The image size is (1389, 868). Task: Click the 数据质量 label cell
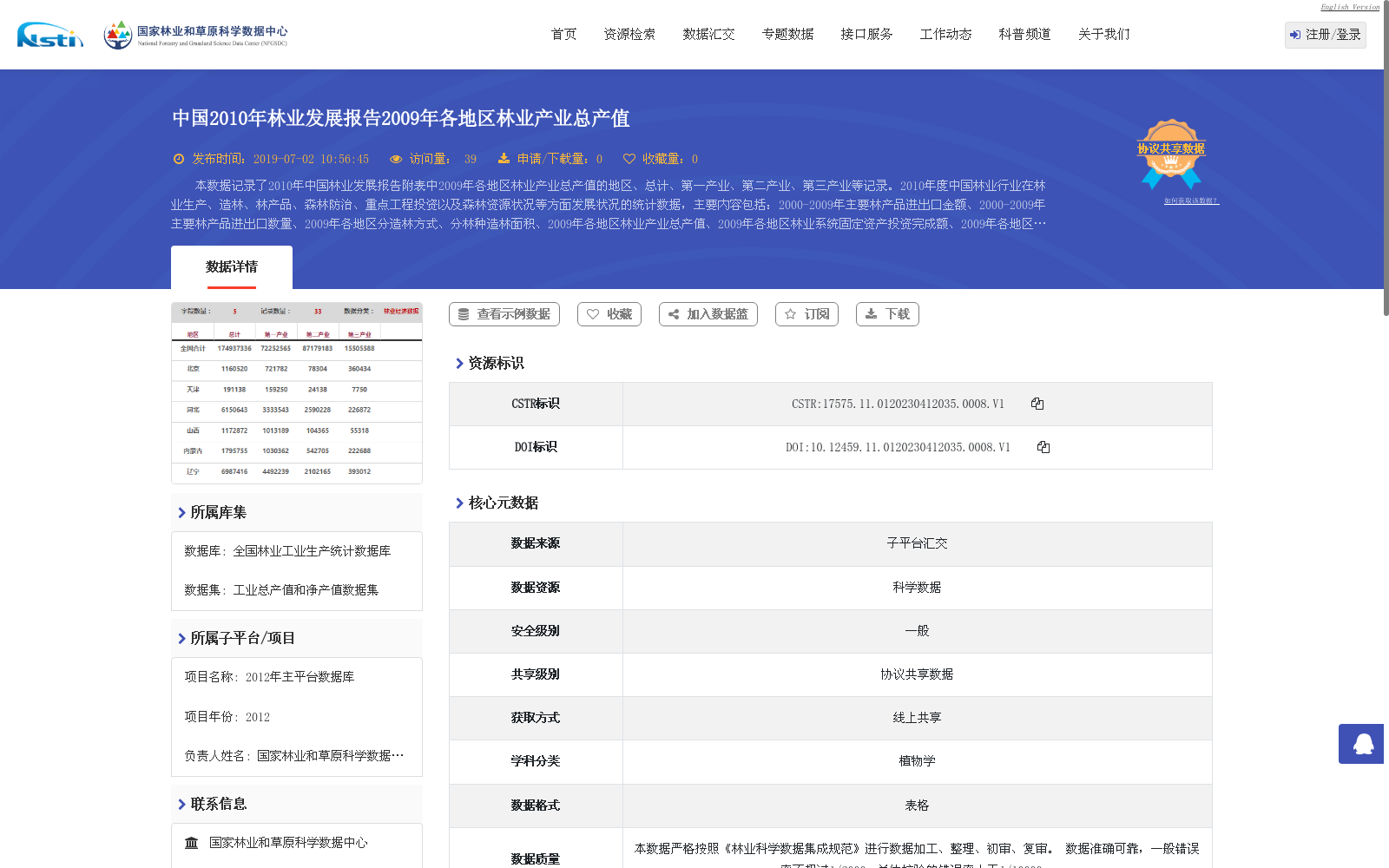[536, 848]
